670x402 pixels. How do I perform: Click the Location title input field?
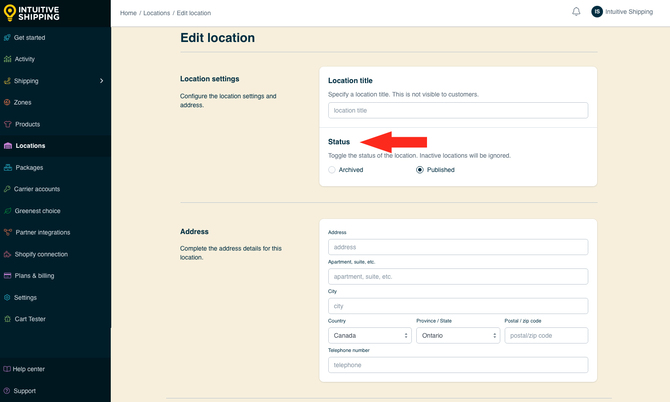click(458, 110)
